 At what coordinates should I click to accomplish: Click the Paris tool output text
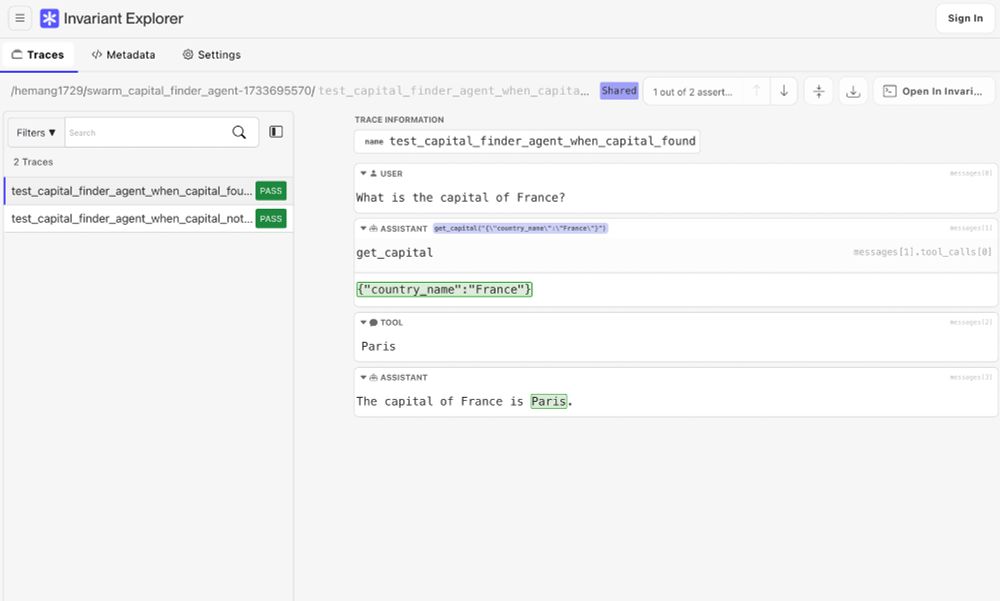pyautogui.click(x=378, y=346)
